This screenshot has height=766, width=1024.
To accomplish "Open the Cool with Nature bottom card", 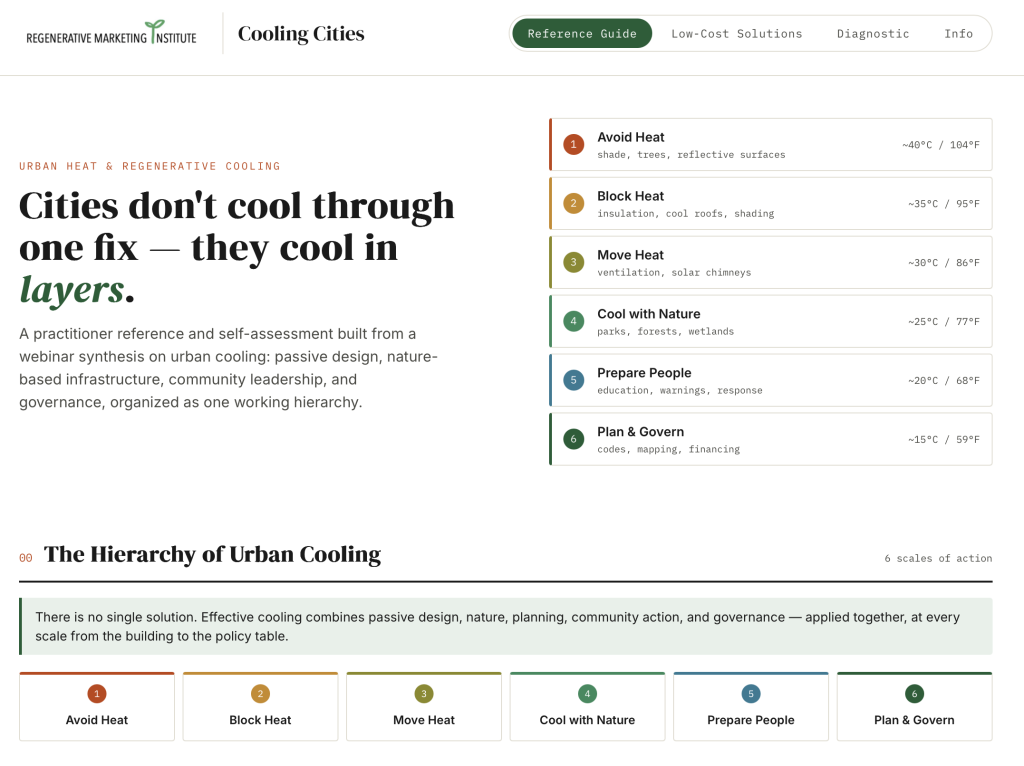I will [x=587, y=707].
